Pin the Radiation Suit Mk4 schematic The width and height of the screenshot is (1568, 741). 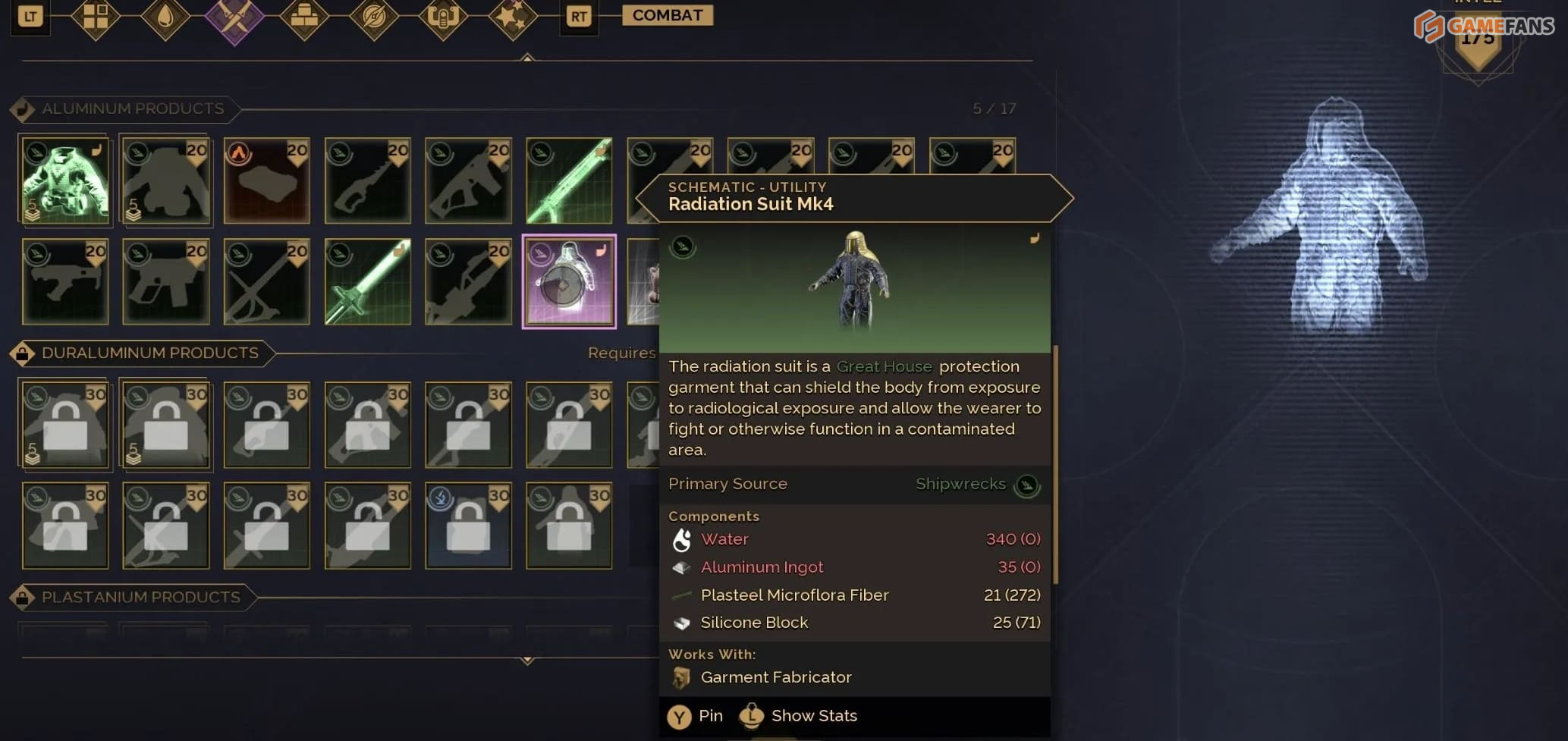[x=695, y=716]
